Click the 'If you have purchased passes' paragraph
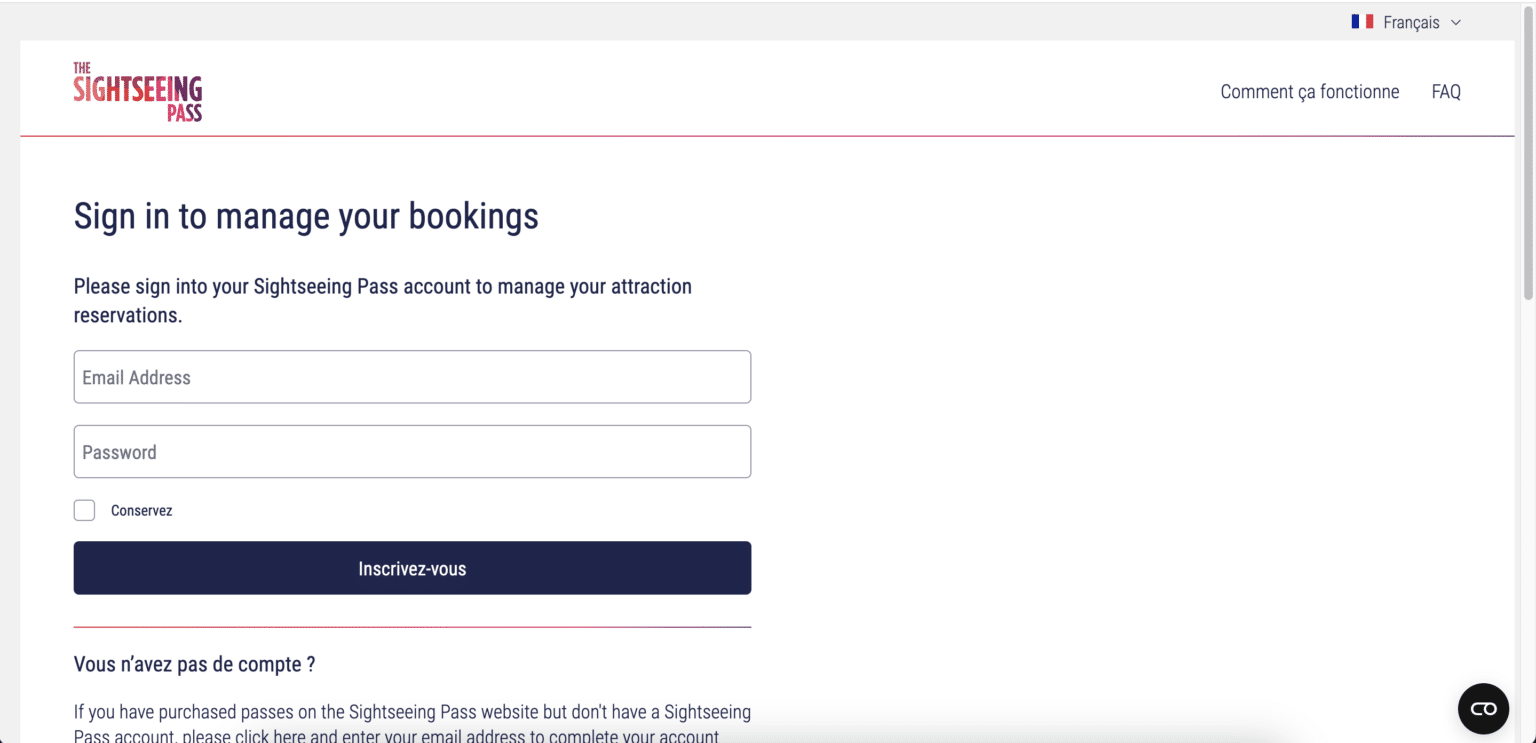This screenshot has width=1536, height=743. click(412, 724)
